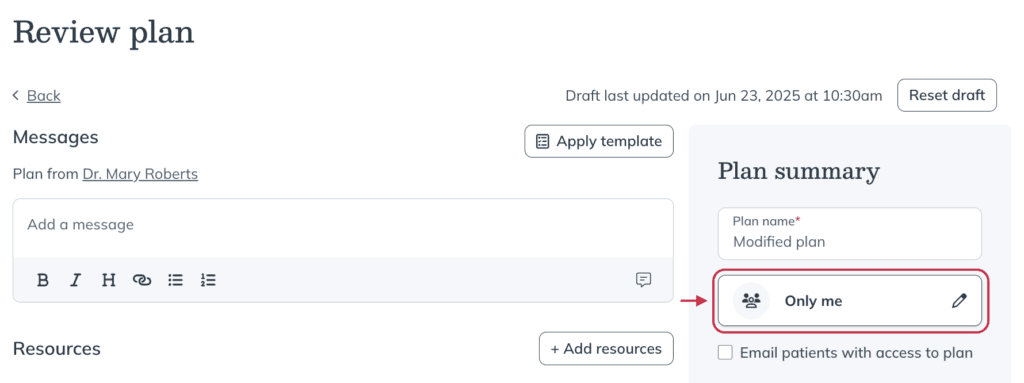
Task: Click the Plan summary heading
Action: tap(799, 171)
